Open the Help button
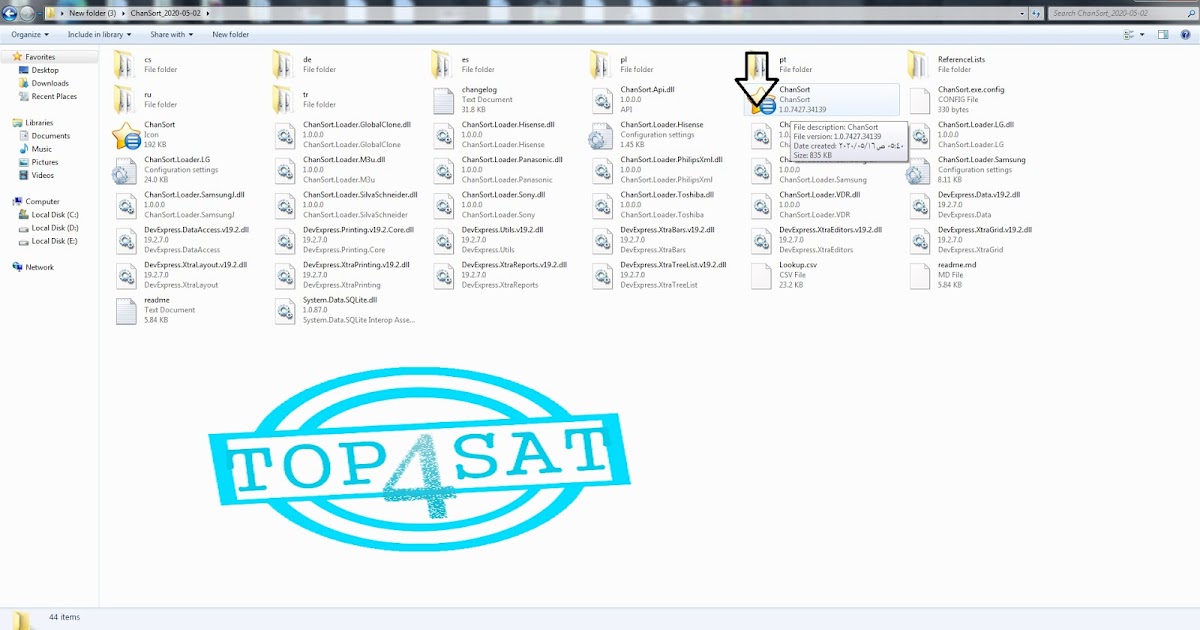The width and height of the screenshot is (1200, 630). 1185,34
